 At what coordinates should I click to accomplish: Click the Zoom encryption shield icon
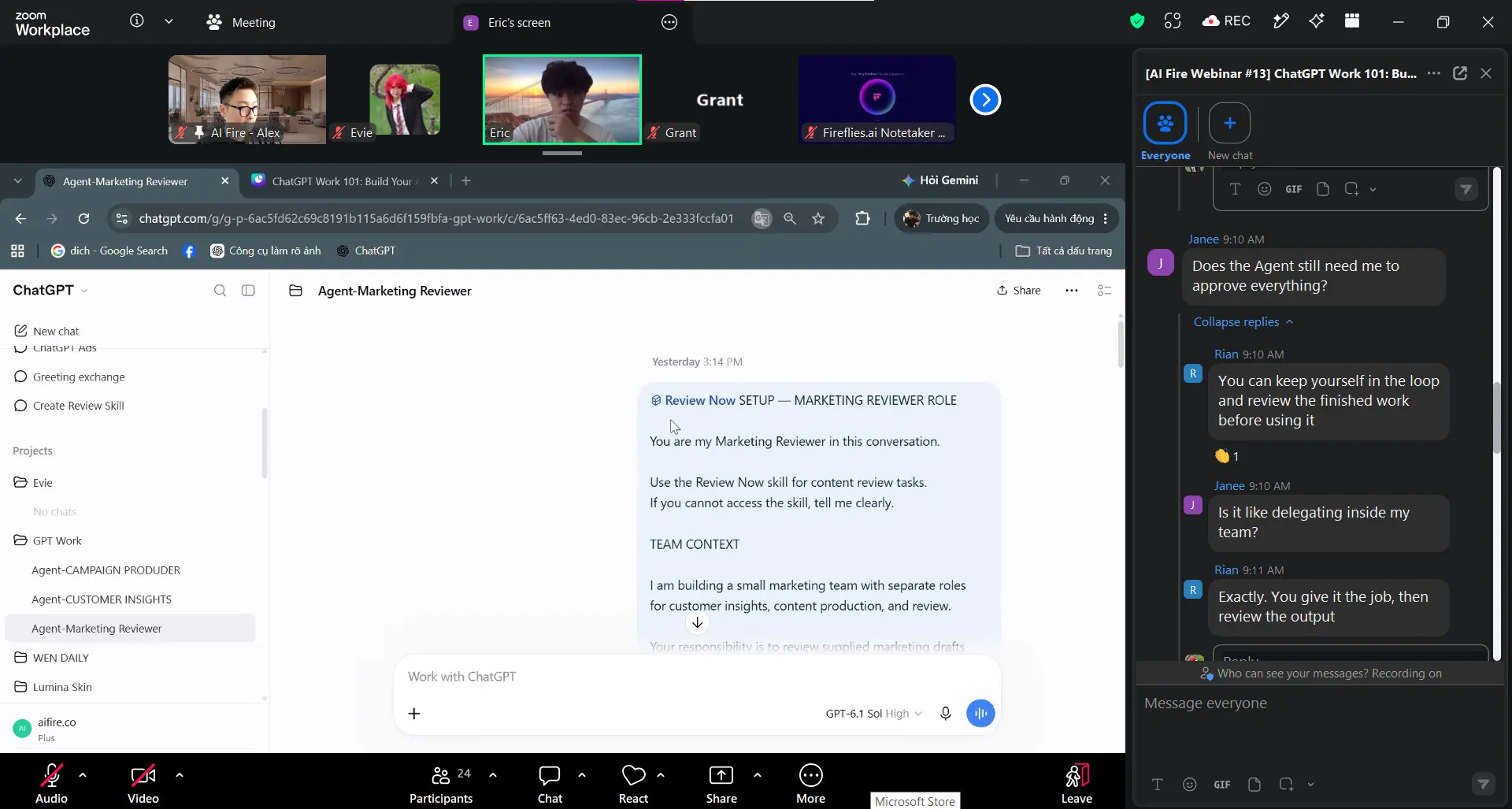pos(1136,21)
